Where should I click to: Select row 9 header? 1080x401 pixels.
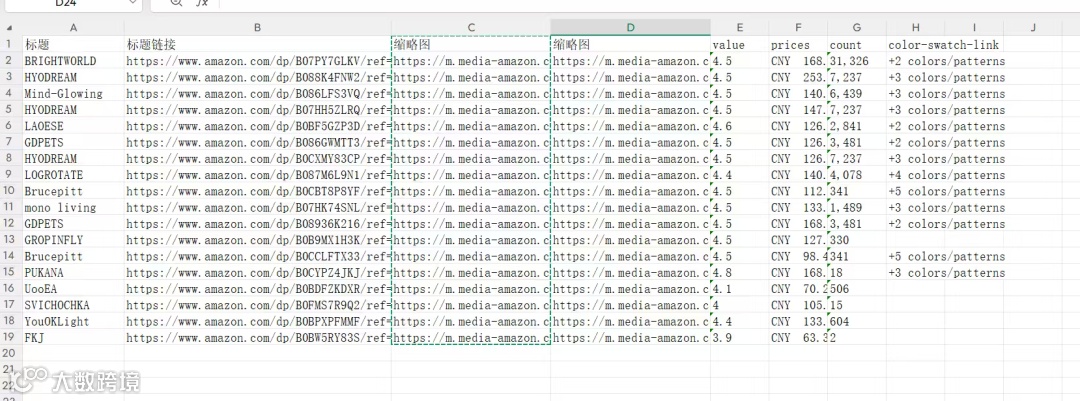click(10, 175)
